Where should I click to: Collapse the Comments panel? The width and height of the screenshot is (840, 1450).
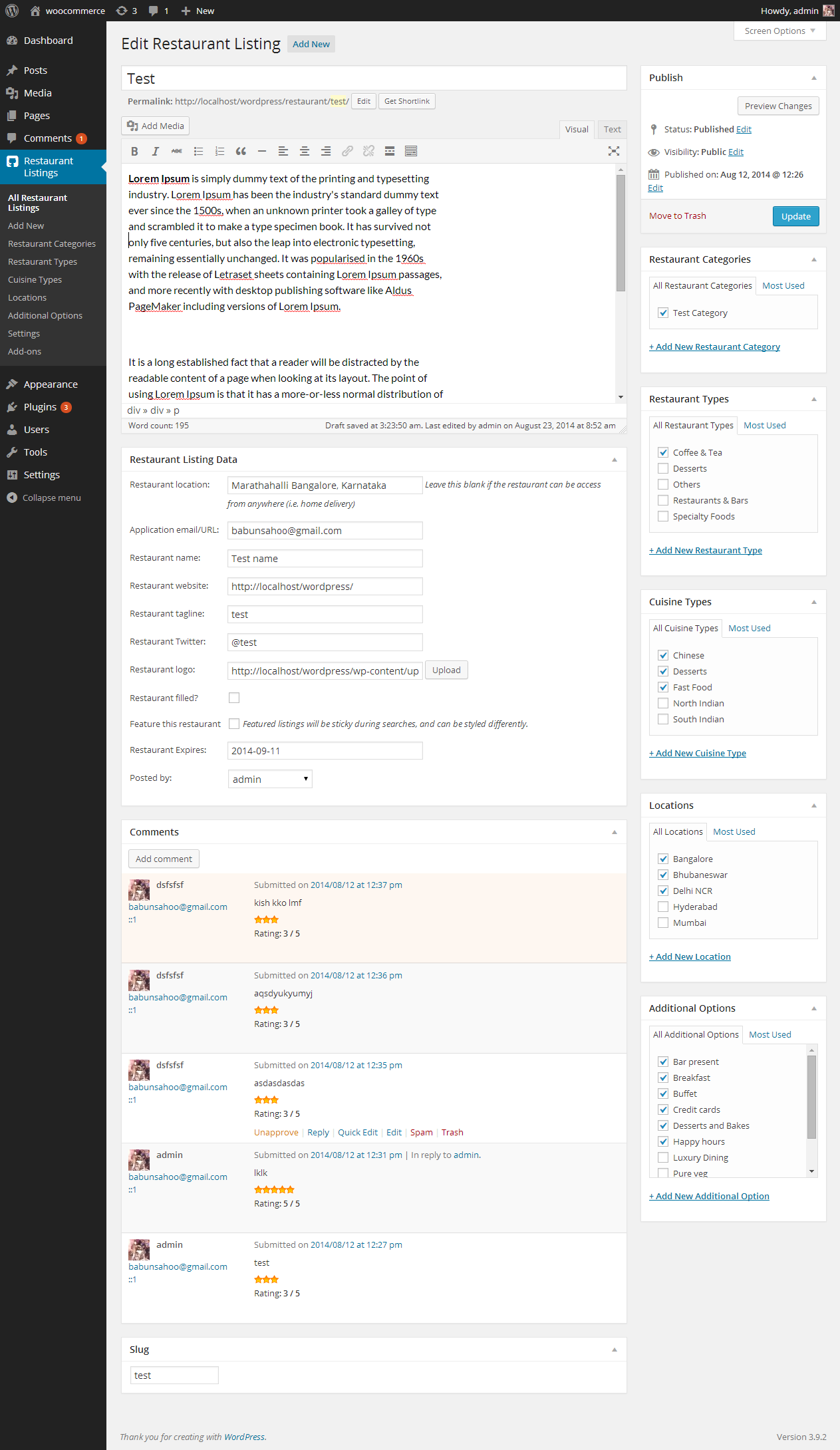click(615, 832)
